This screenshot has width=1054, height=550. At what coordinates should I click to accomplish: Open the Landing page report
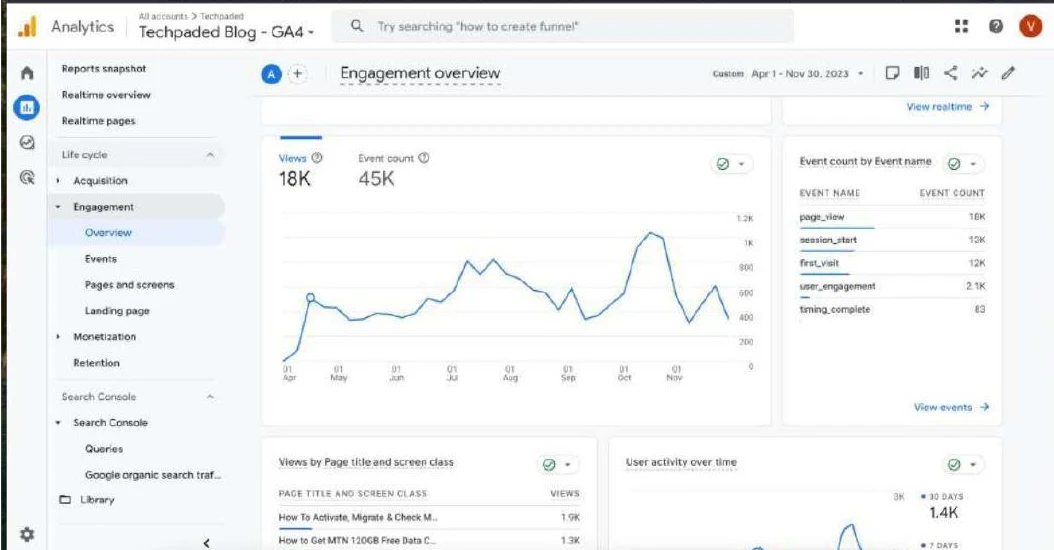(117, 311)
